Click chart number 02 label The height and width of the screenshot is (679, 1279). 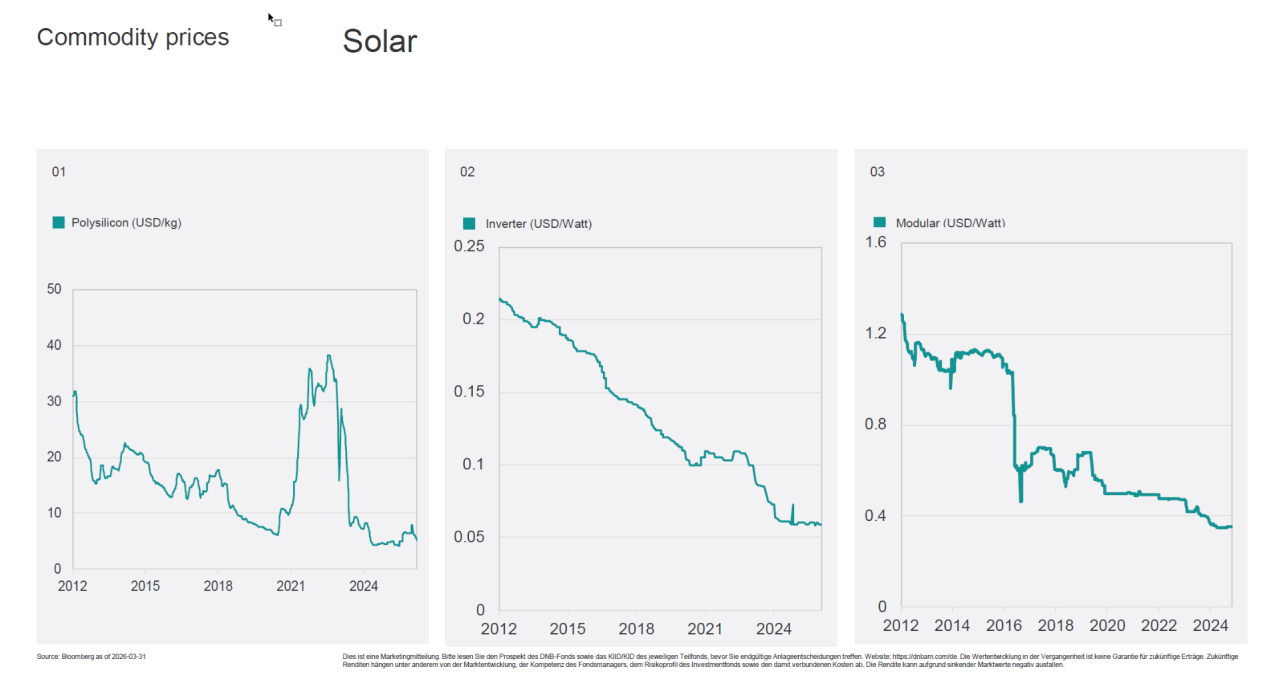point(467,172)
